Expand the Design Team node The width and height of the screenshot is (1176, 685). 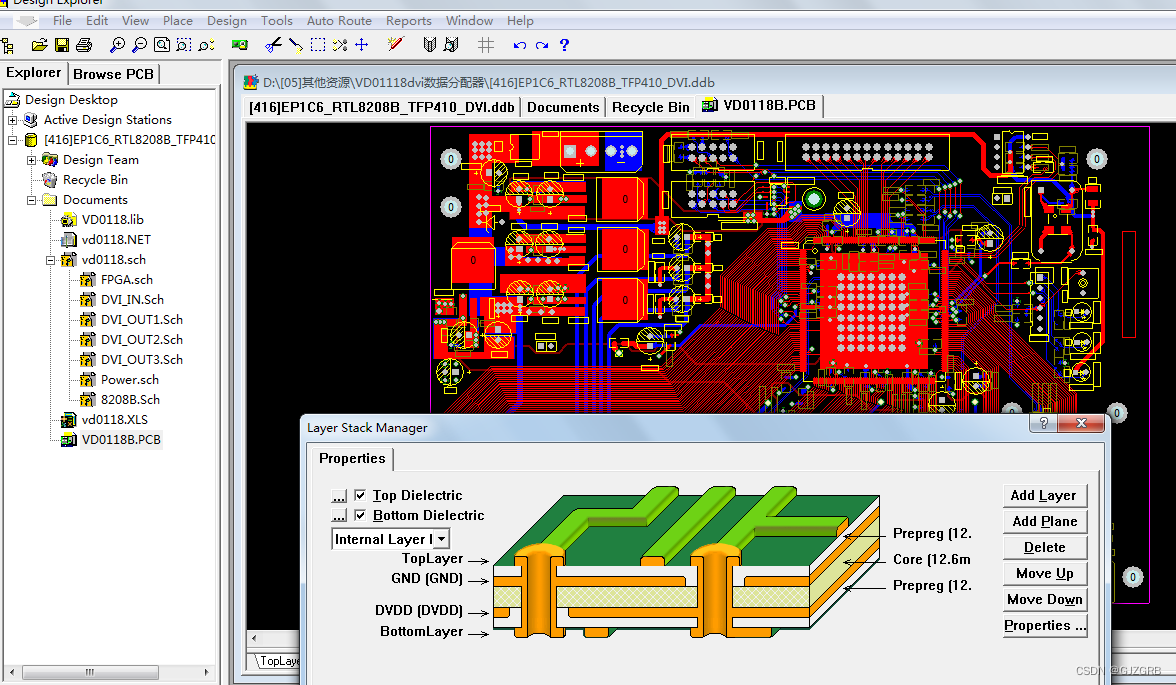tap(34, 159)
